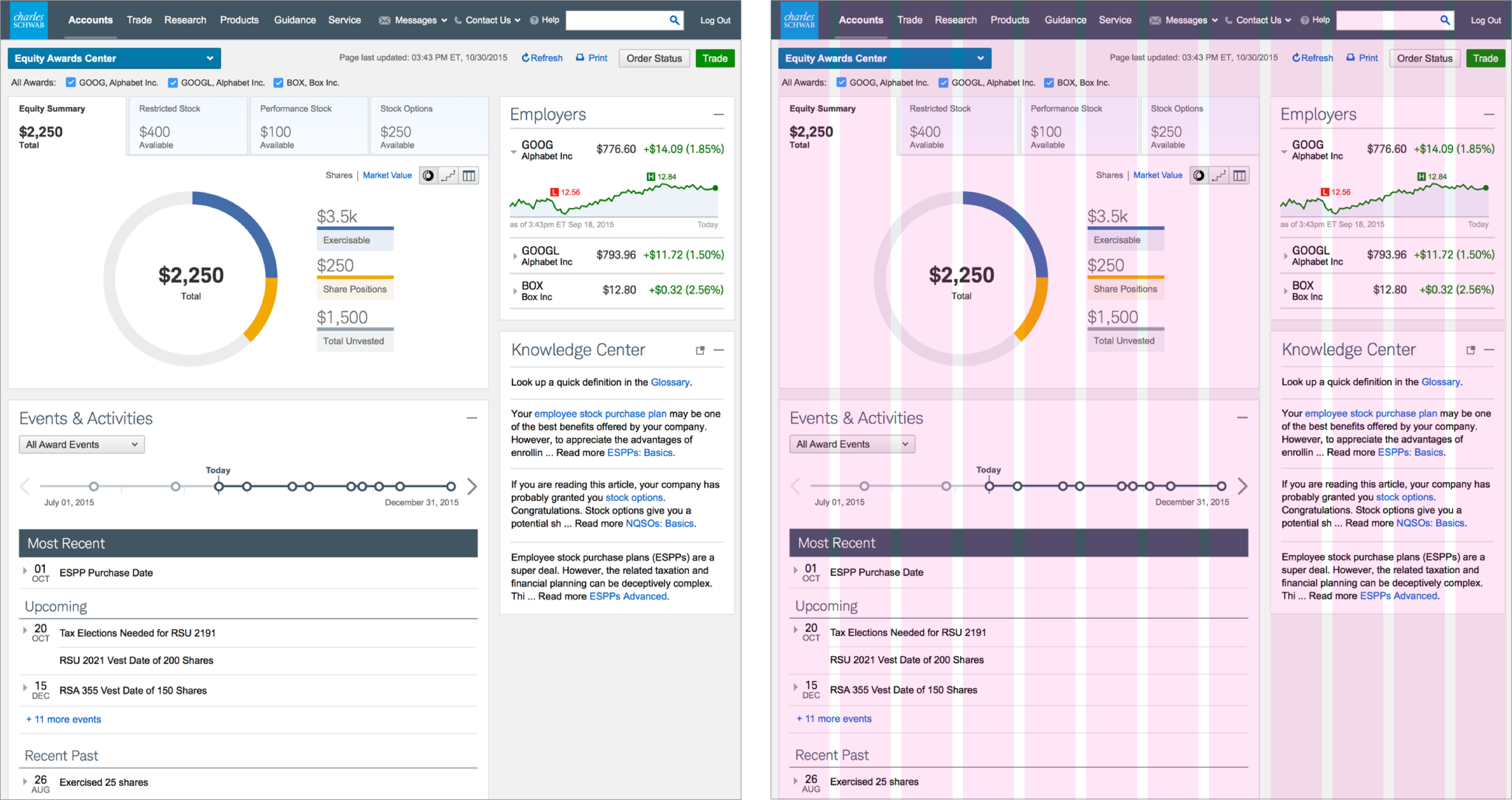
Task: Click the timeline next arrow in the left page
Action: (472, 486)
